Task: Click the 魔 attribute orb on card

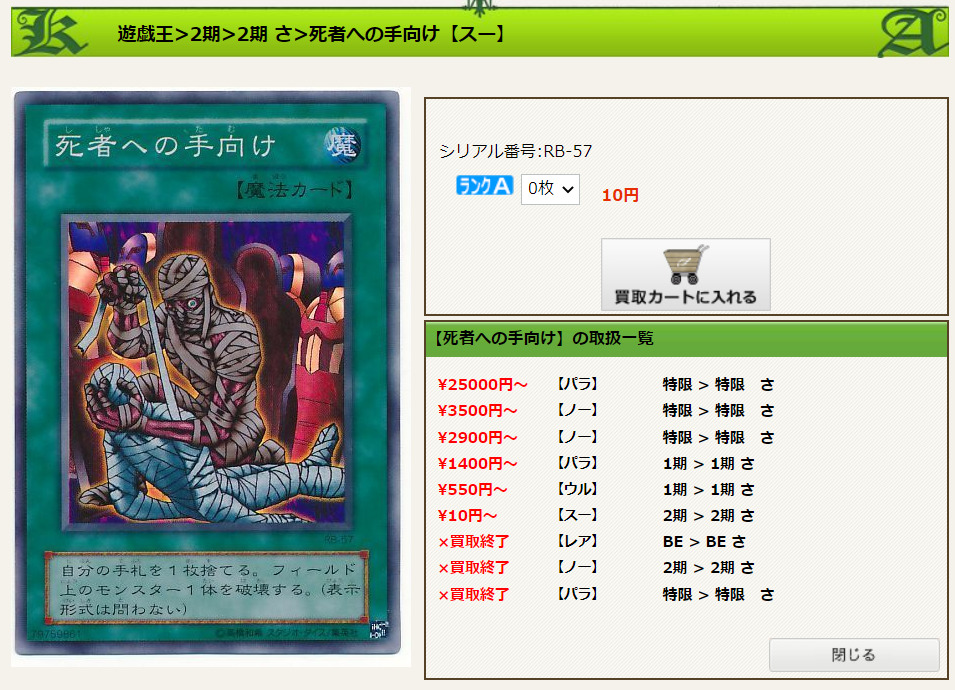Action: tap(342, 145)
